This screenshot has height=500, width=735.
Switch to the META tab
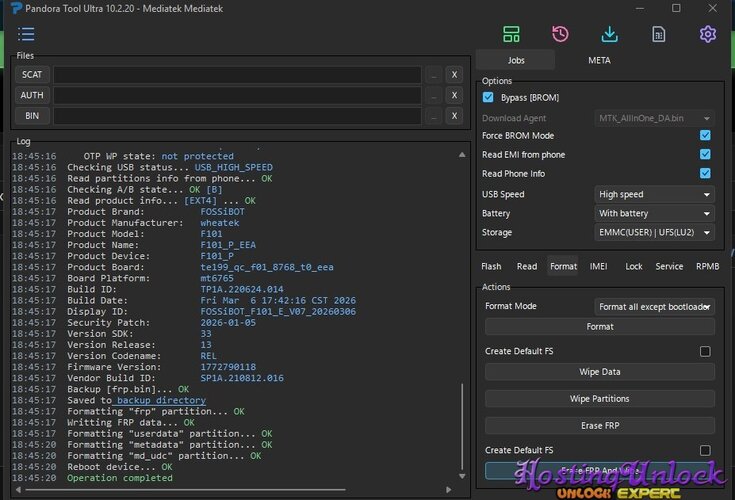coord(599,60)
